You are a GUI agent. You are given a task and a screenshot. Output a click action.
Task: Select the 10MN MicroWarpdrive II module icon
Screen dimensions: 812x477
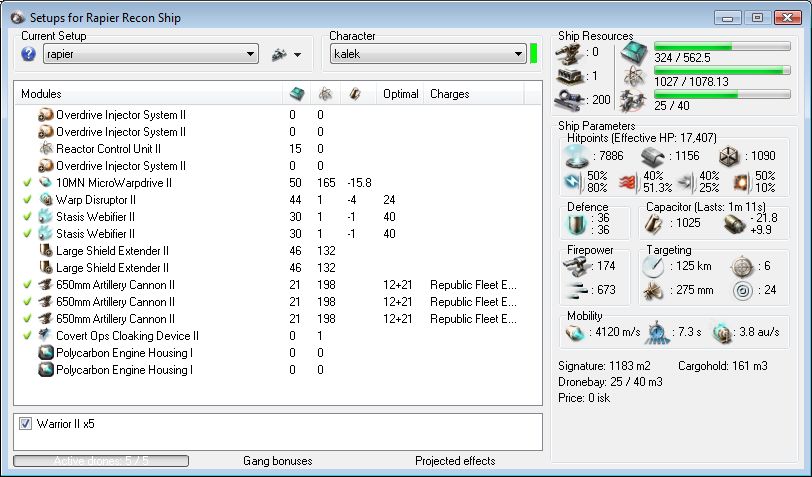(46, 183)
